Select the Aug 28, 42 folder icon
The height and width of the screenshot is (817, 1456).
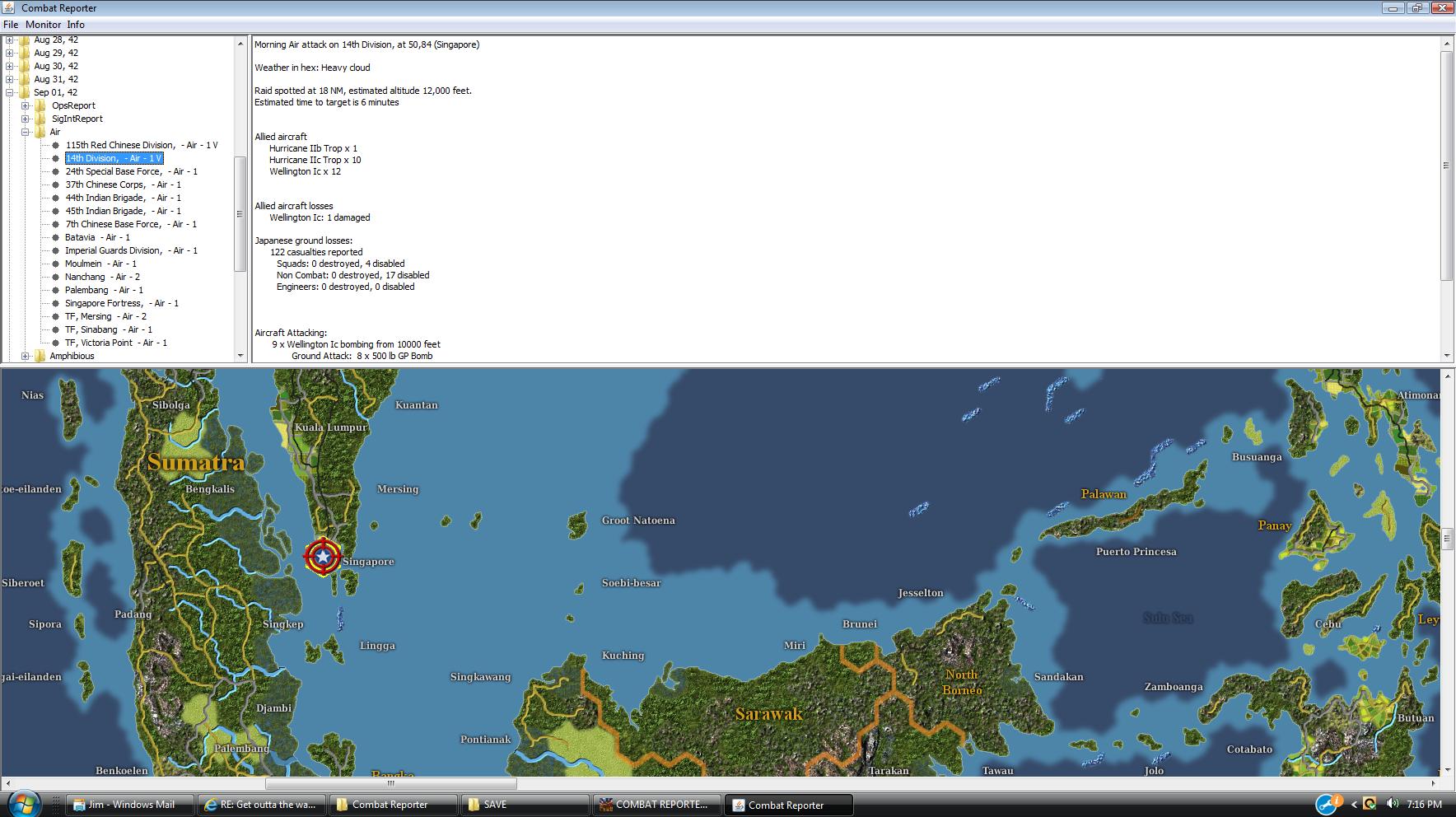(24, 40)
